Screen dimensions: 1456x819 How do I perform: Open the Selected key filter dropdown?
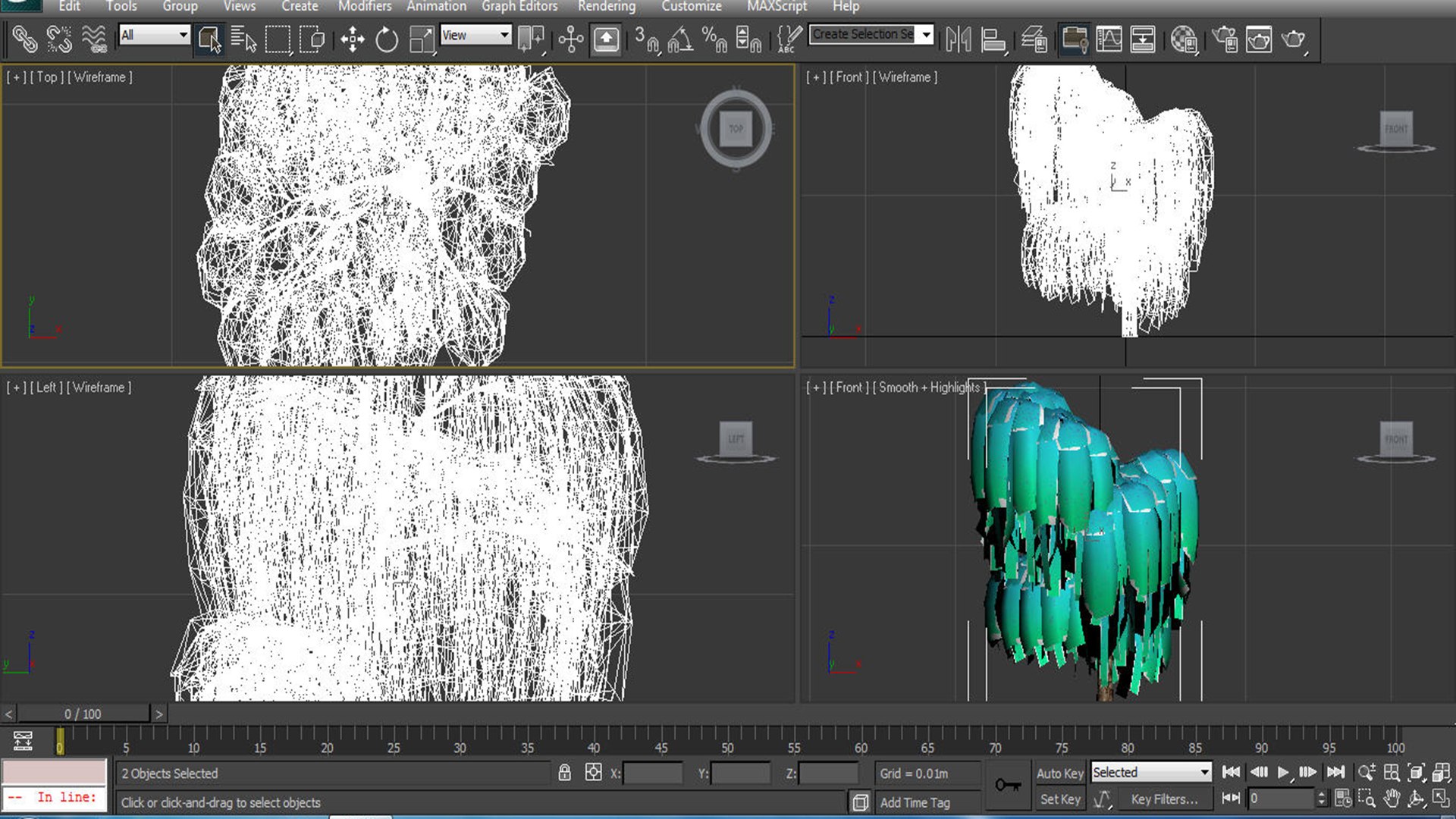click(x=1150, y=772)
